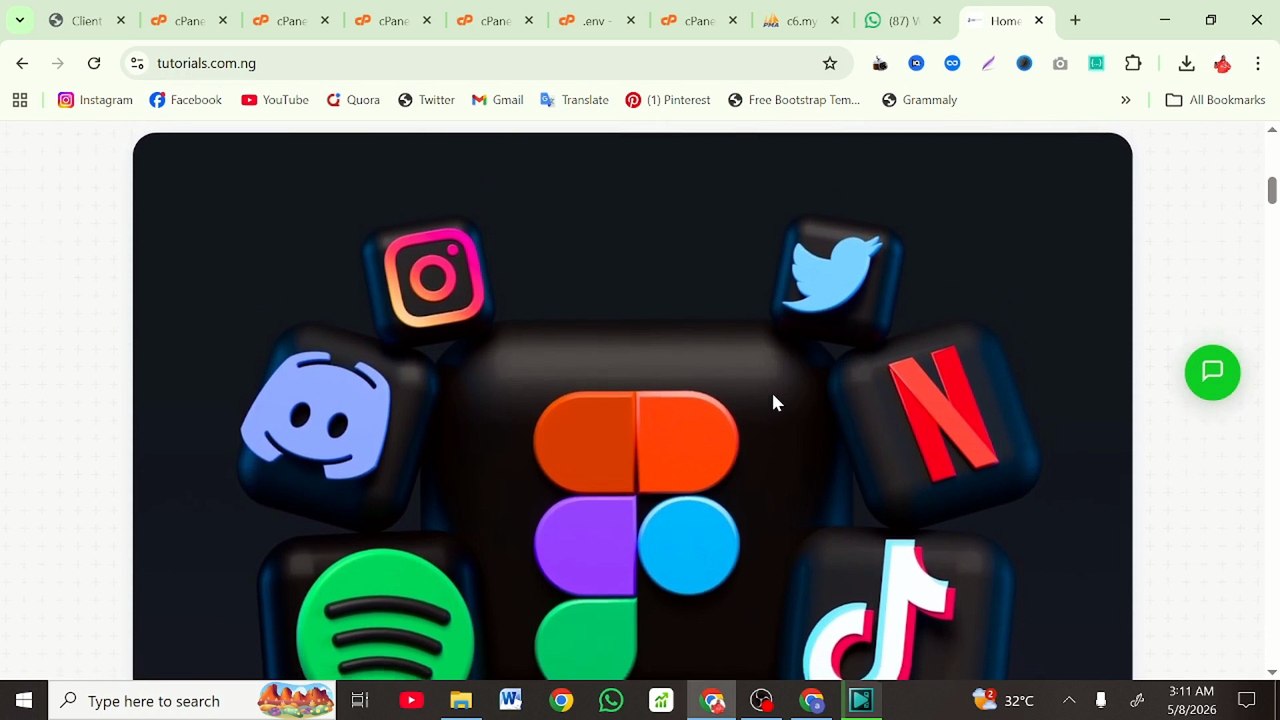The image size is (1280, 720).
Task: Open the Extensions puzzle-piece menu
Action: [1133, 63]
